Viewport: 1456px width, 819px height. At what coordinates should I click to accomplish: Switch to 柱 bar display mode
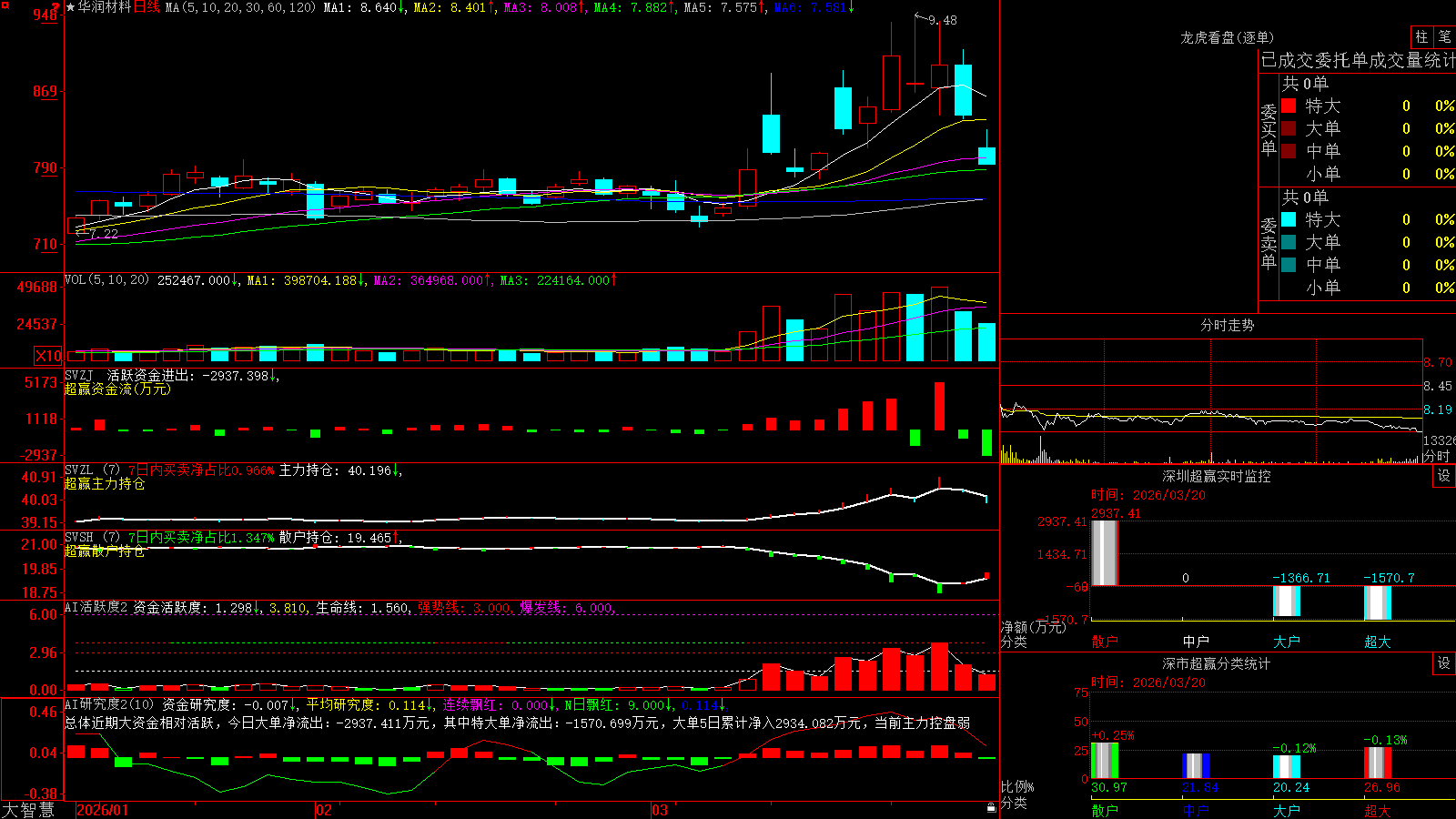[1421, 37]
